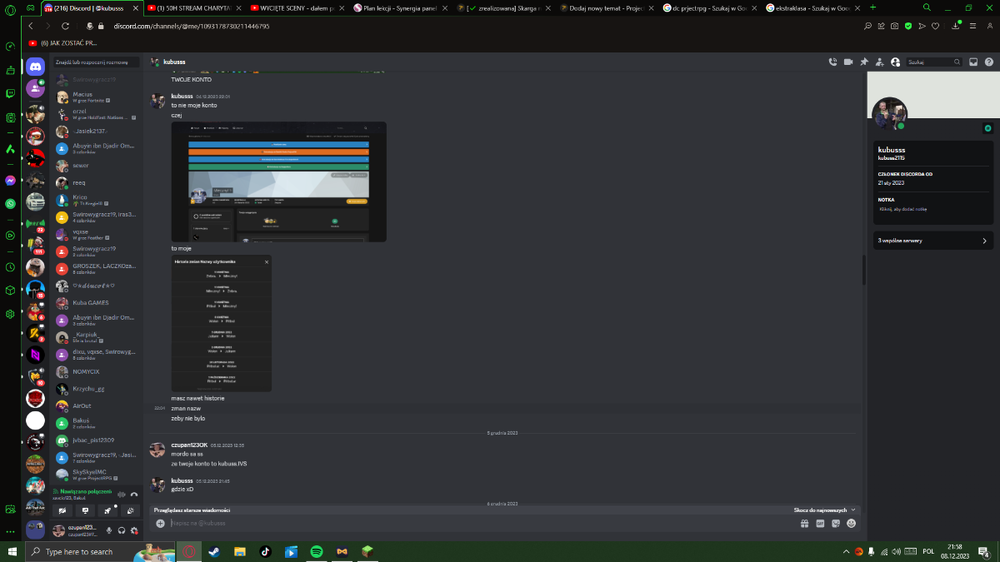The width and height of the screenshot is (1000, 562).
Task: Click the plus attachment button in the message box
Action: (160, 523)
